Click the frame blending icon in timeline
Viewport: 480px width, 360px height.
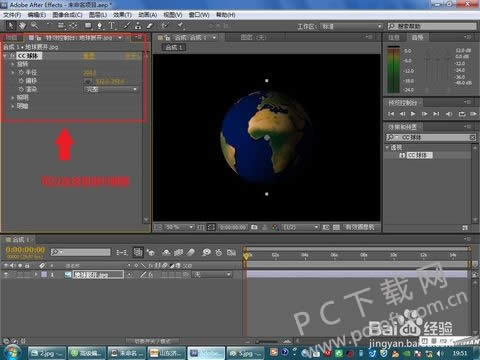(178, 253)
